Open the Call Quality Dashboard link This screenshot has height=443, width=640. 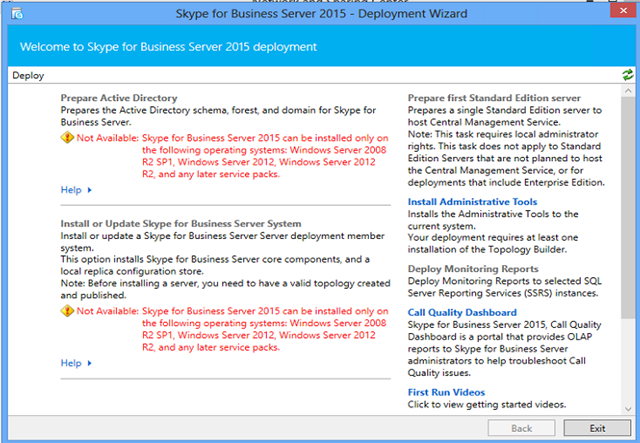pos(463,313)
